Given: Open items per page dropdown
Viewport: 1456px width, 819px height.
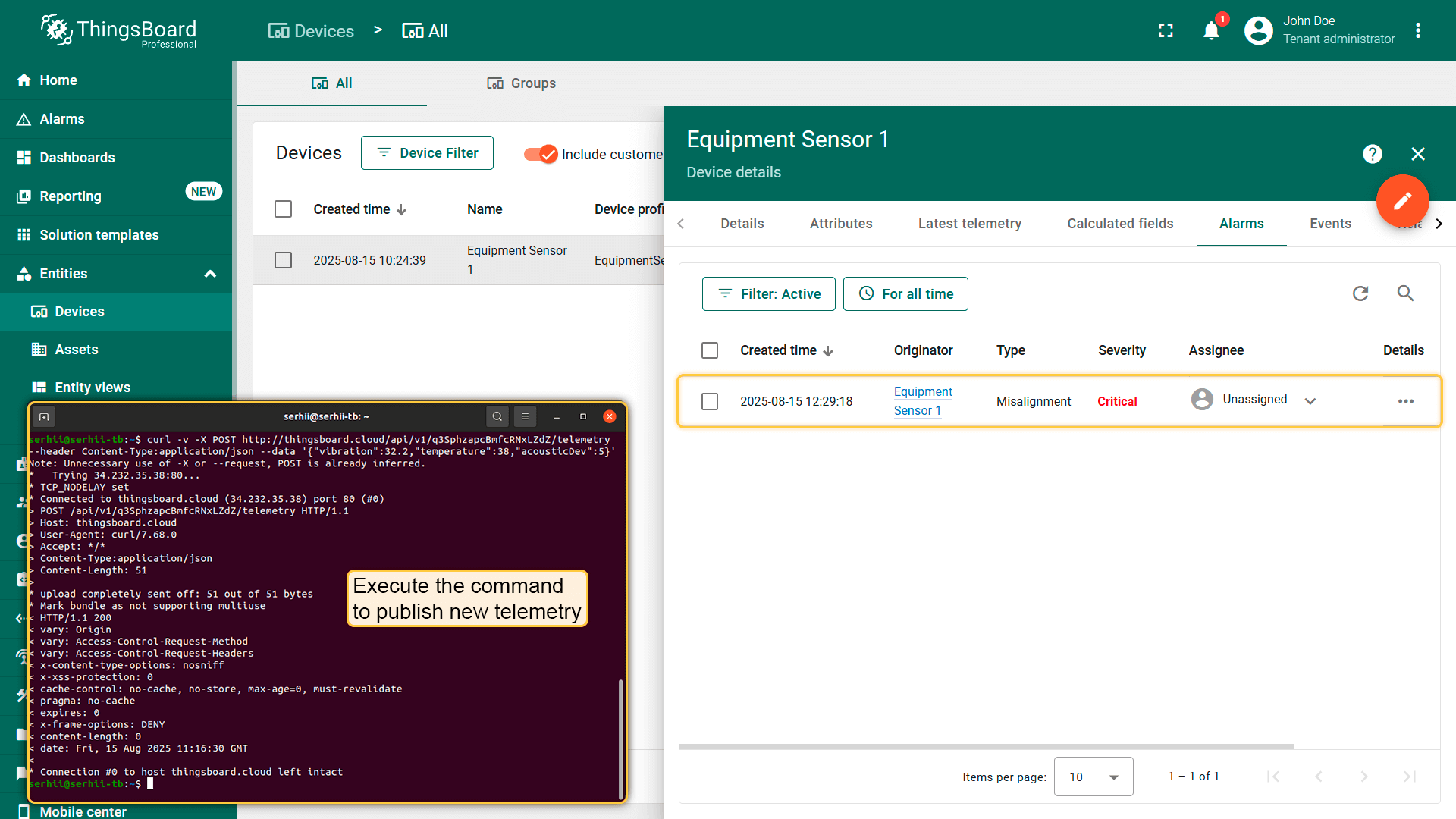Looking at the screenshot, I should [1093, 777].
